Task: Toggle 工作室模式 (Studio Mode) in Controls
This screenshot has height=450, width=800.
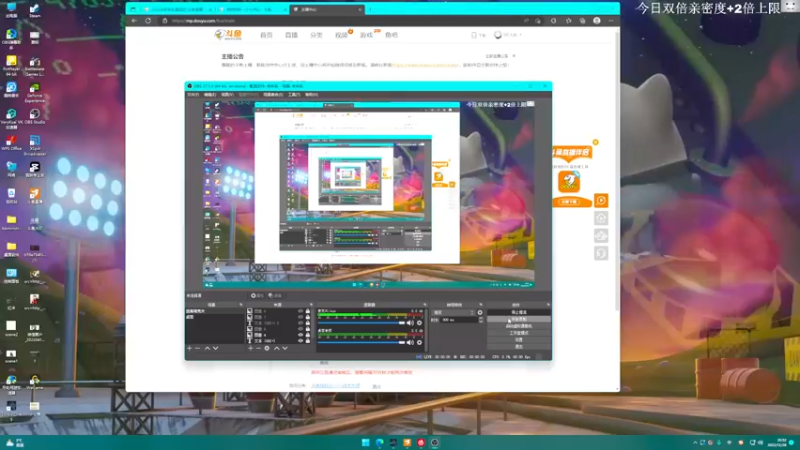Action: point(518,333)
